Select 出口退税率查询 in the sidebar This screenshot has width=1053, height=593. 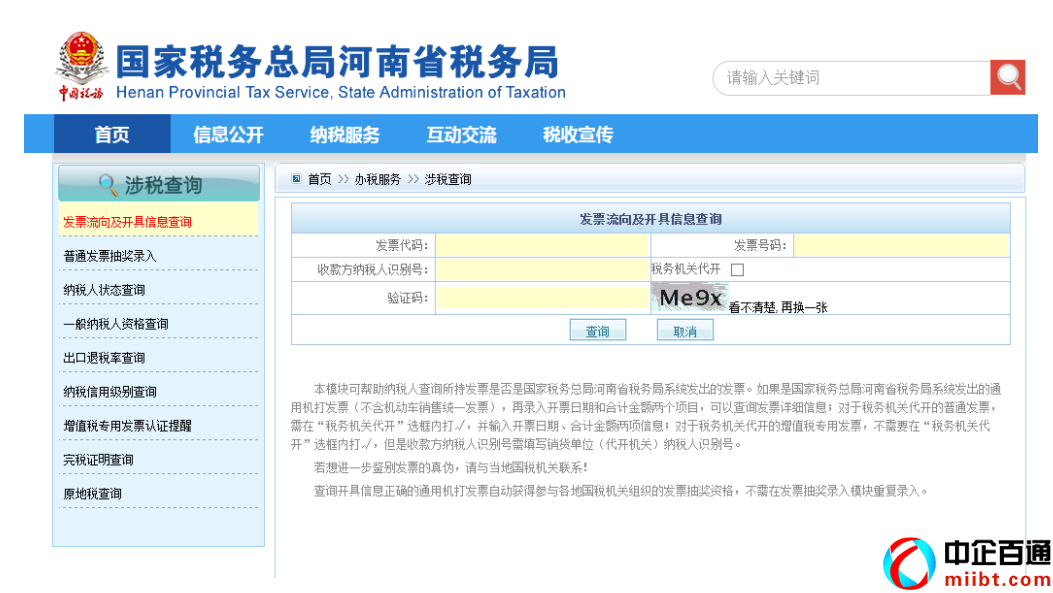(104, 358)
